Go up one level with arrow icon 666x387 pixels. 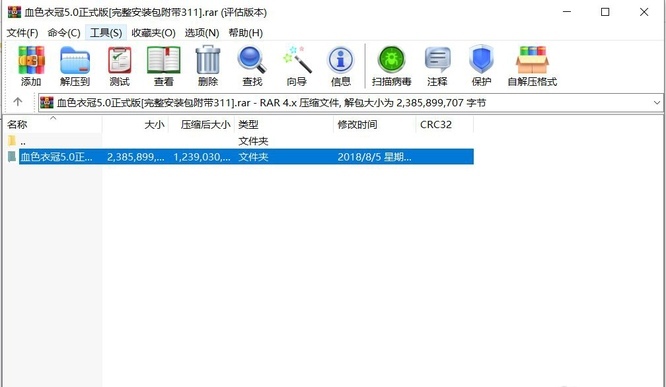(17, 102)
